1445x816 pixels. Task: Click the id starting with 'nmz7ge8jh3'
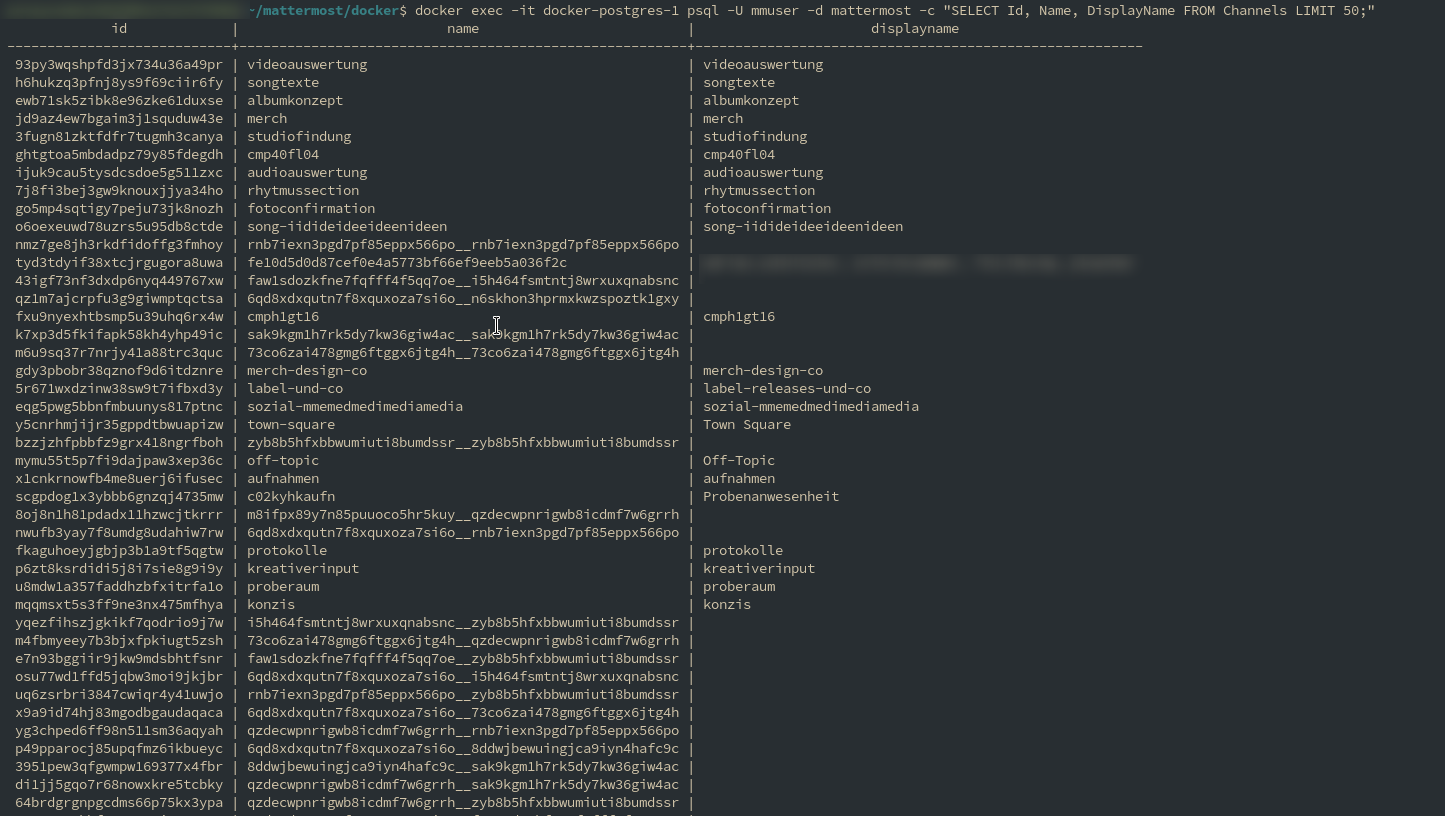tap(119, 244)
